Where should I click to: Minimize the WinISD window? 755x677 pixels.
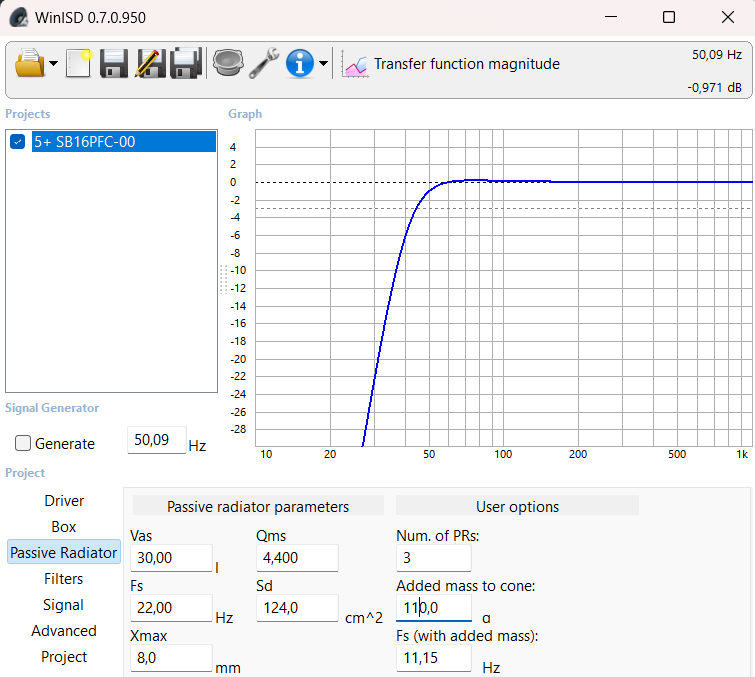click(611, 17)
